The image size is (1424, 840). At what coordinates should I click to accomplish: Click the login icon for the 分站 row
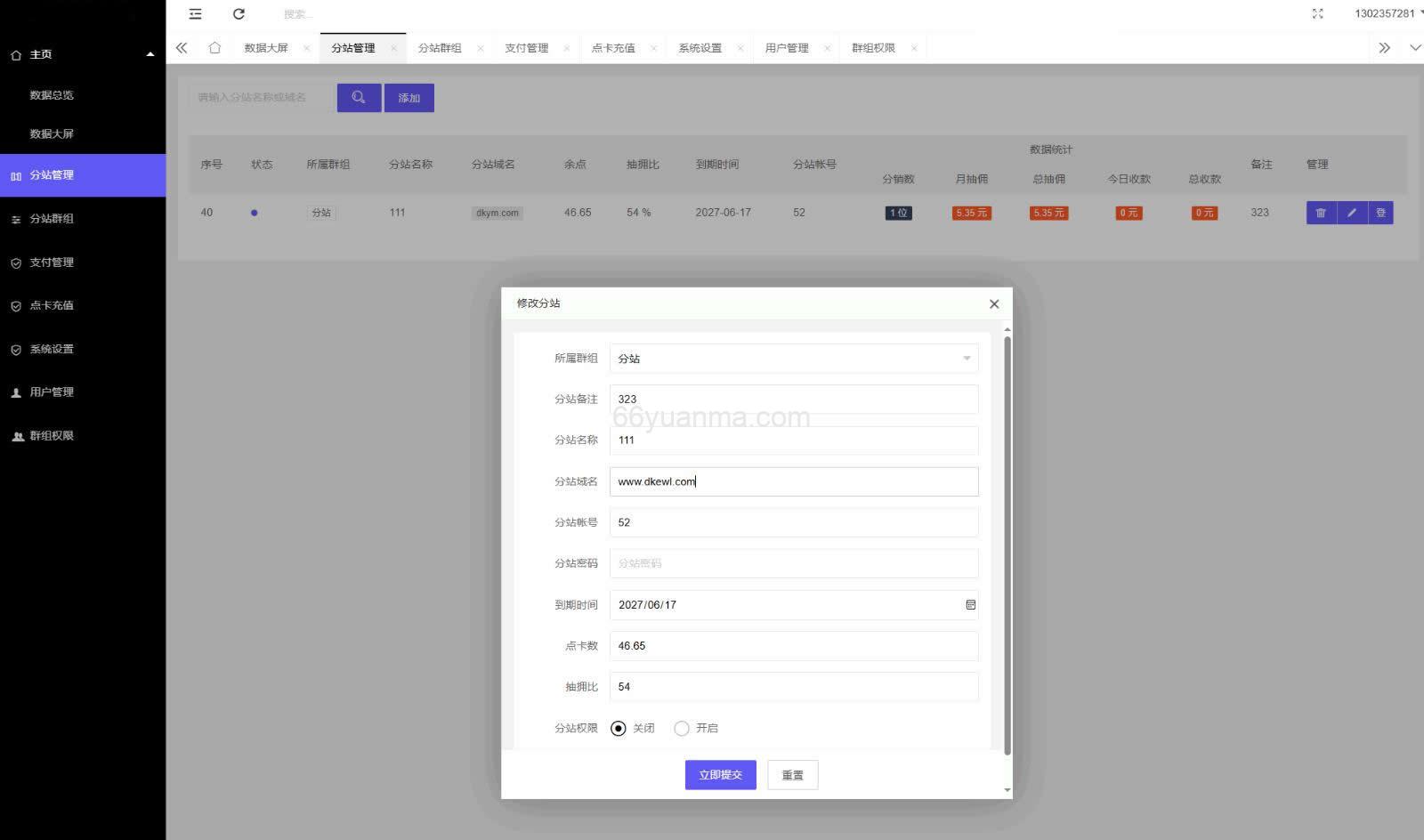pos(1380,213)
